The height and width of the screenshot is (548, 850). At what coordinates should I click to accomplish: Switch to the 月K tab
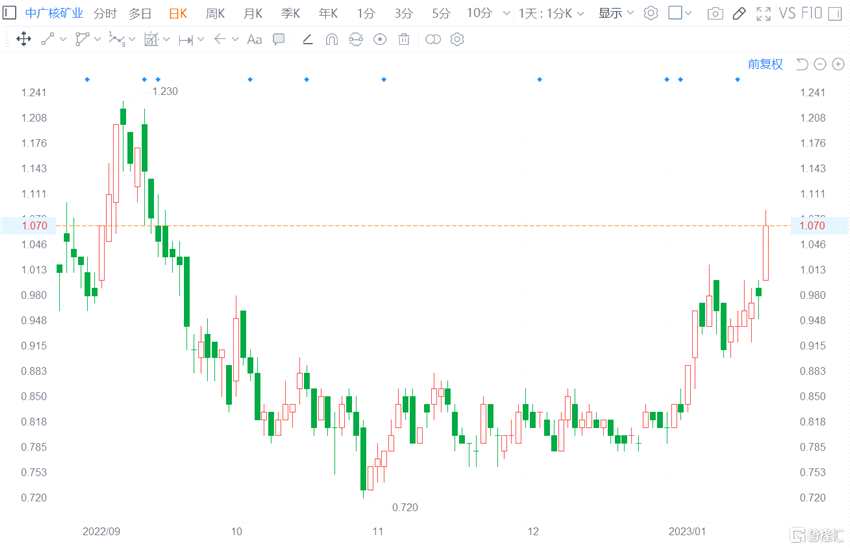(253, 13)
